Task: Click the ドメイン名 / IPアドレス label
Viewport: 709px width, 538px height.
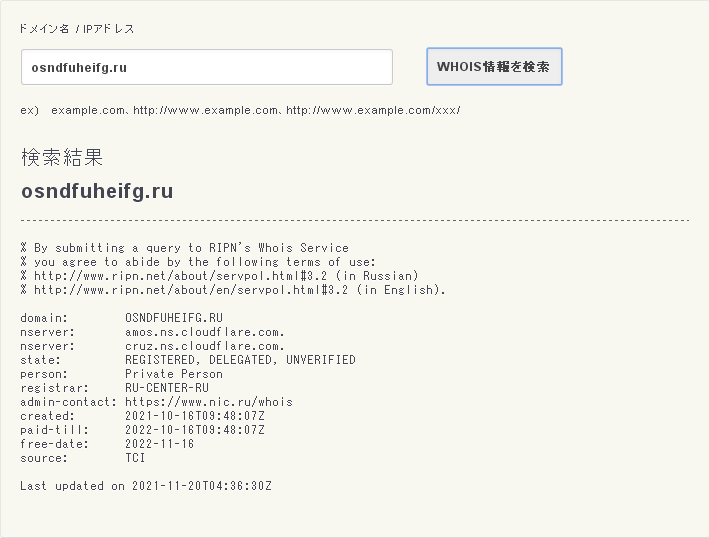Action: pos(77,29)
